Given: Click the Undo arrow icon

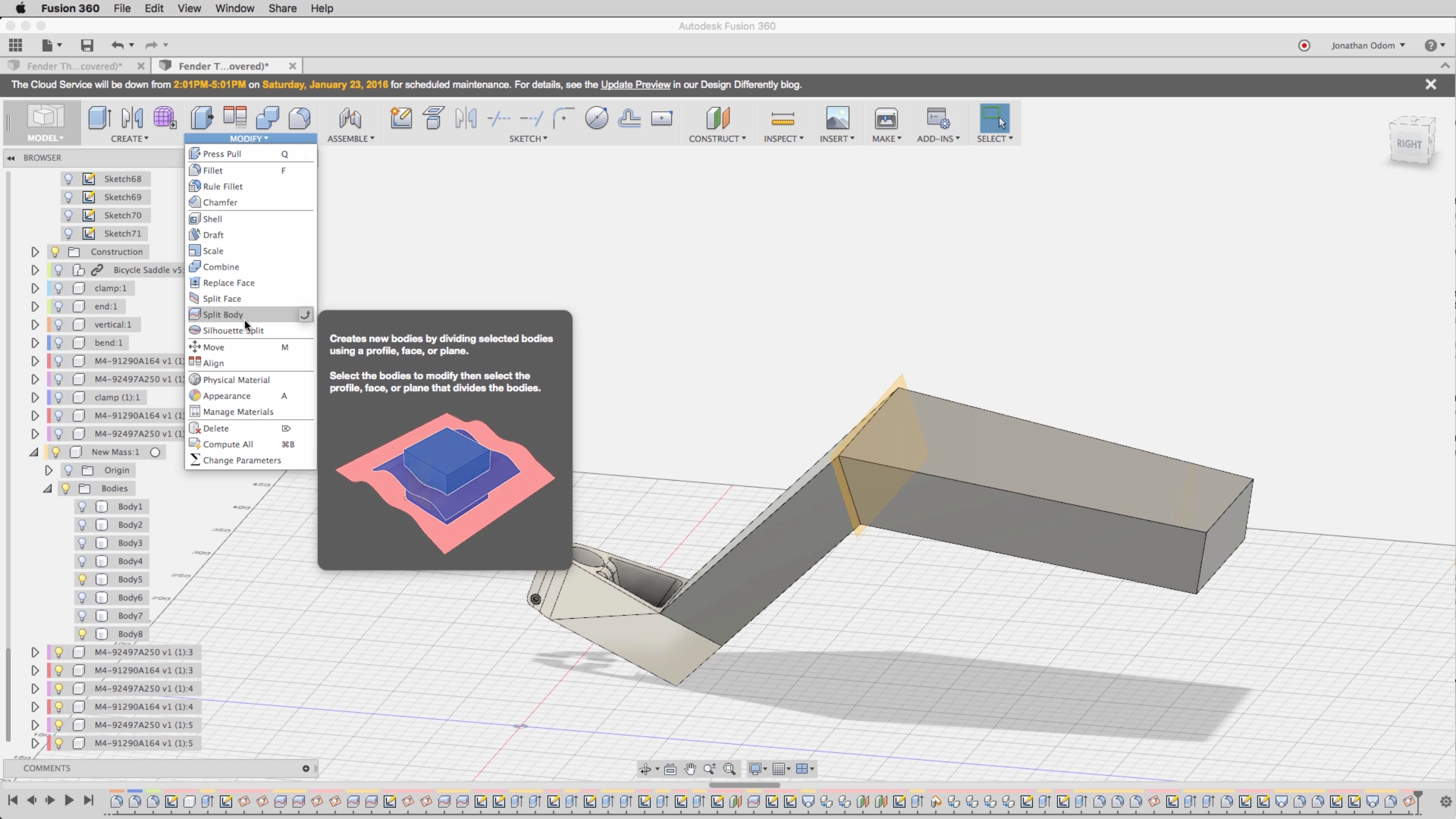Looking at the screenshot, I should point(117,45).
